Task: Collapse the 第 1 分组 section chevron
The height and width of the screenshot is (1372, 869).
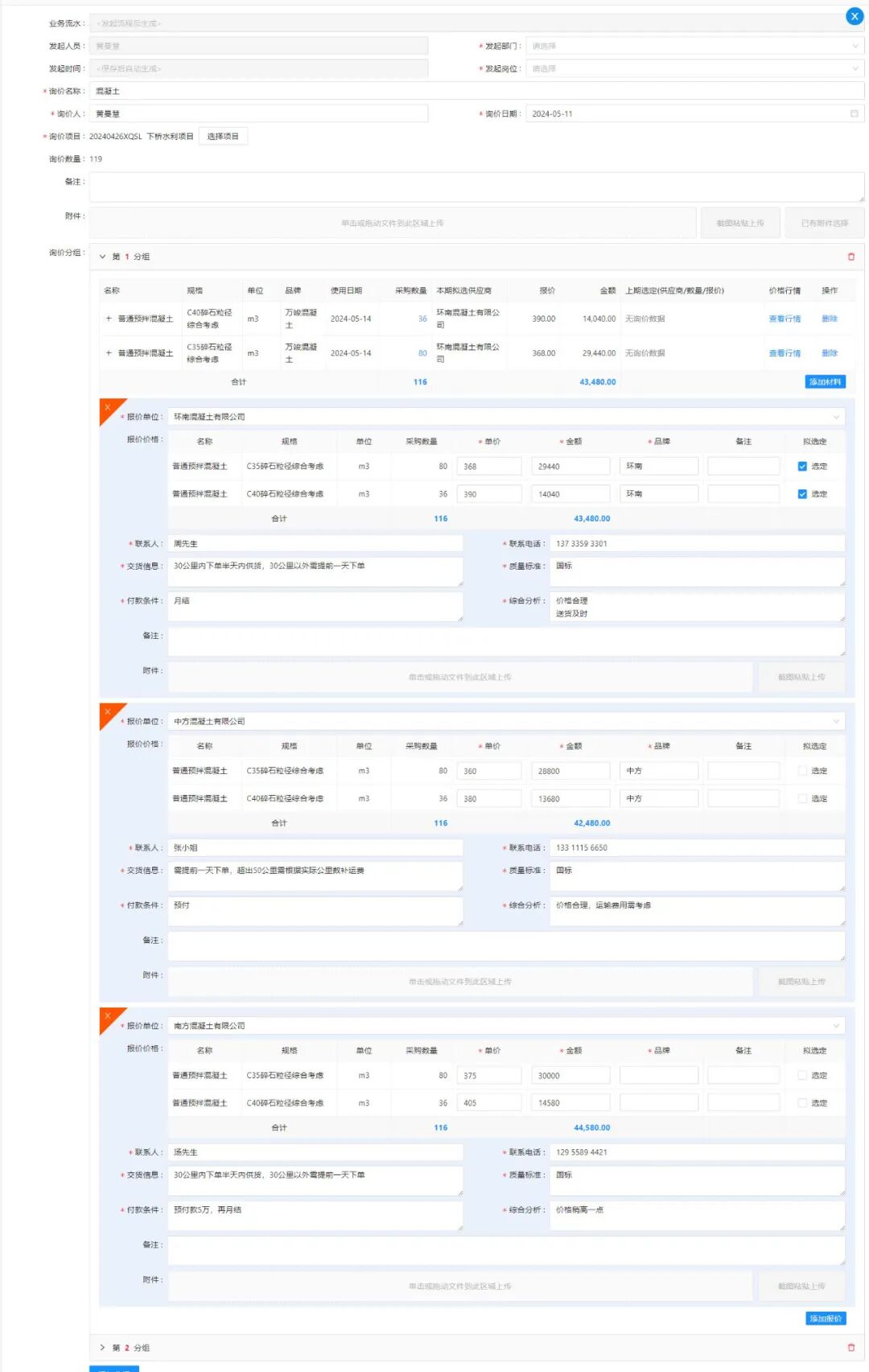Action: coord(103,257)
